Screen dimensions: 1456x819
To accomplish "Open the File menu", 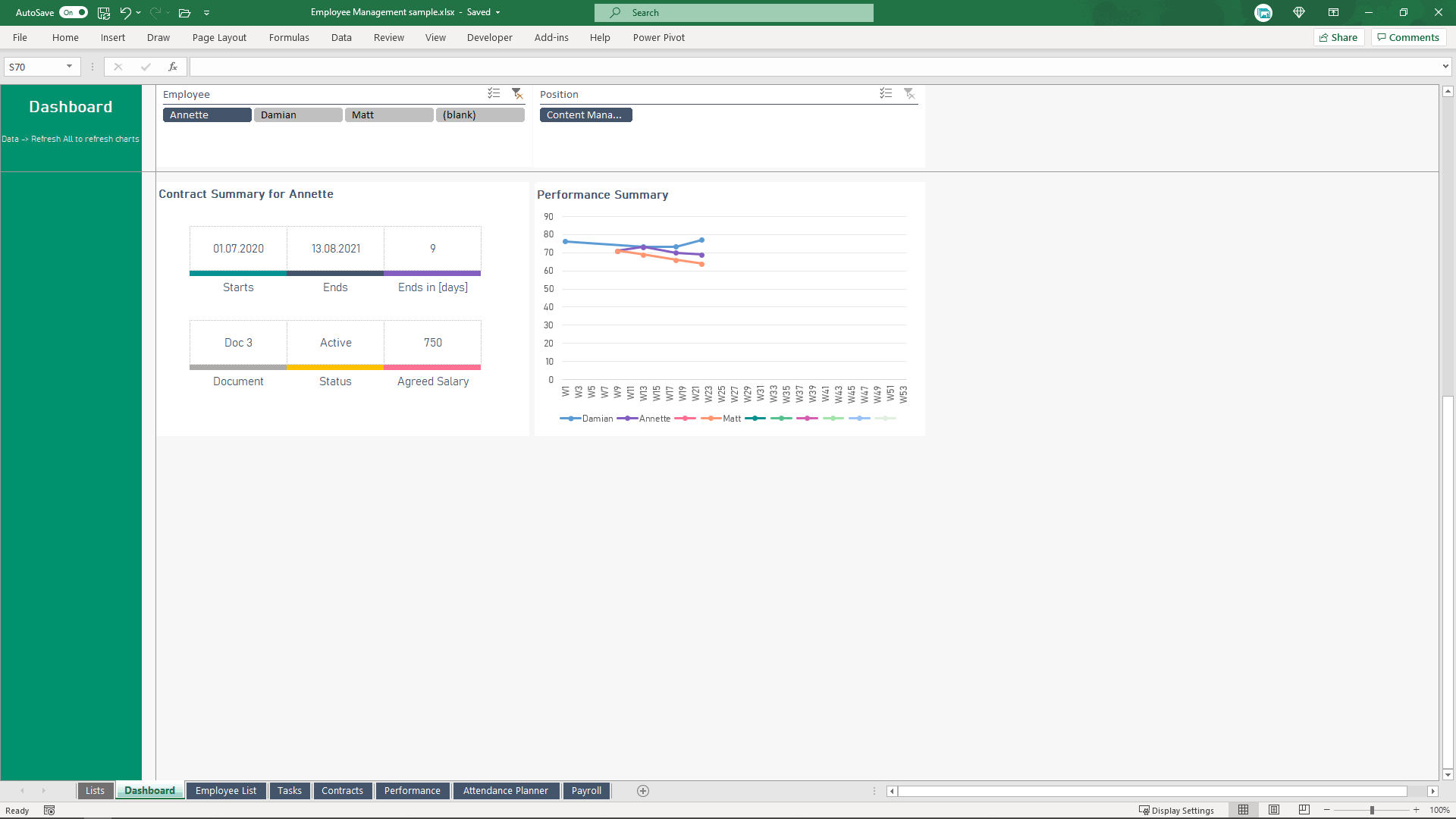I will (x=20, y=37).
